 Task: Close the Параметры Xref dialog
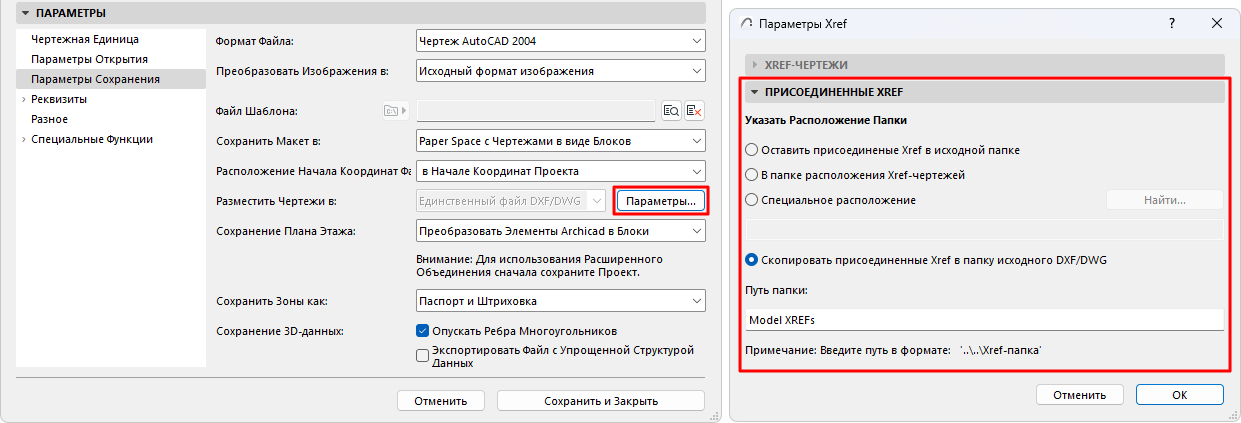1217,22
